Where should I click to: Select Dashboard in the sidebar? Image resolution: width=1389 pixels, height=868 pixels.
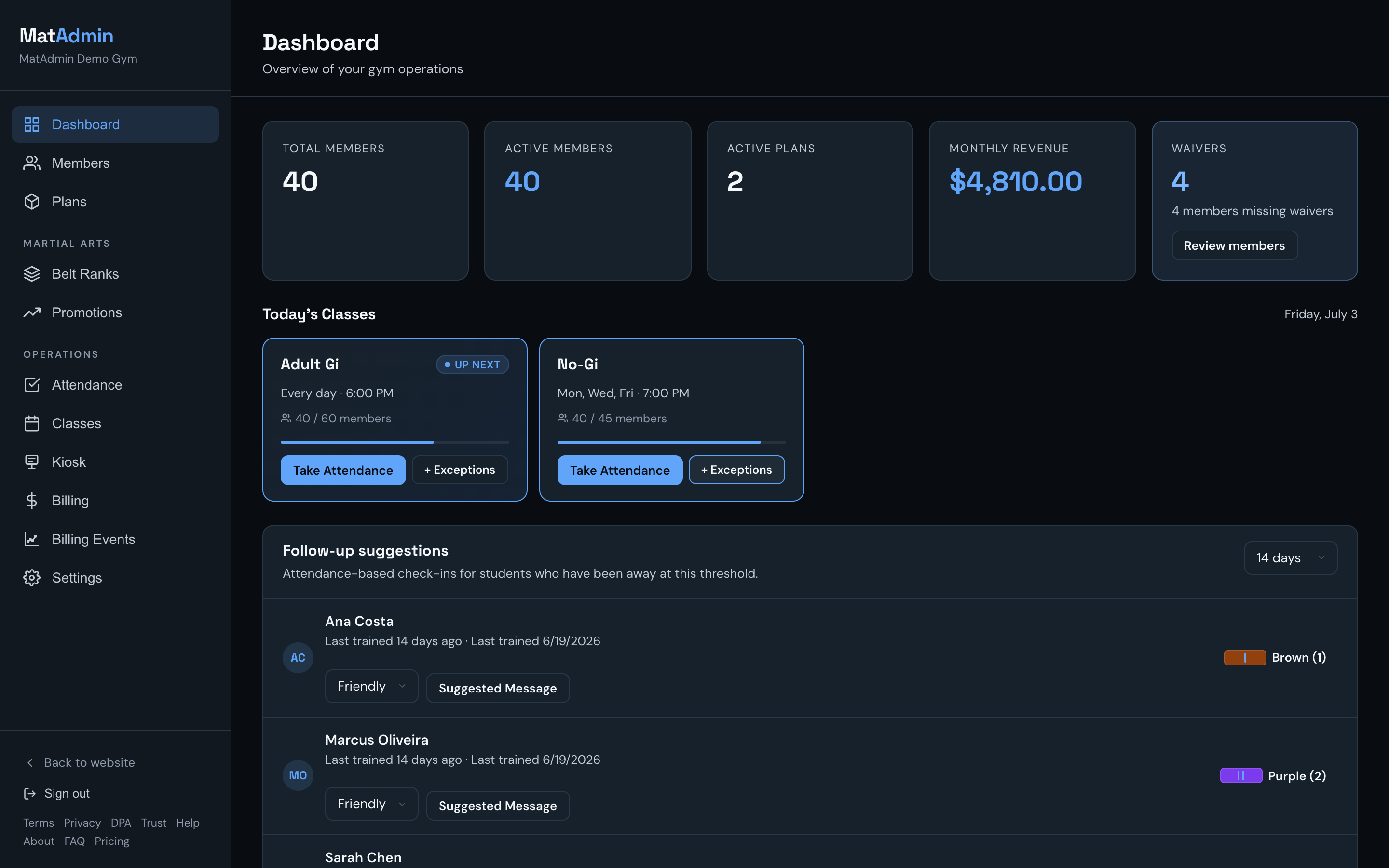pyautogui.click(x=115, y=124)
